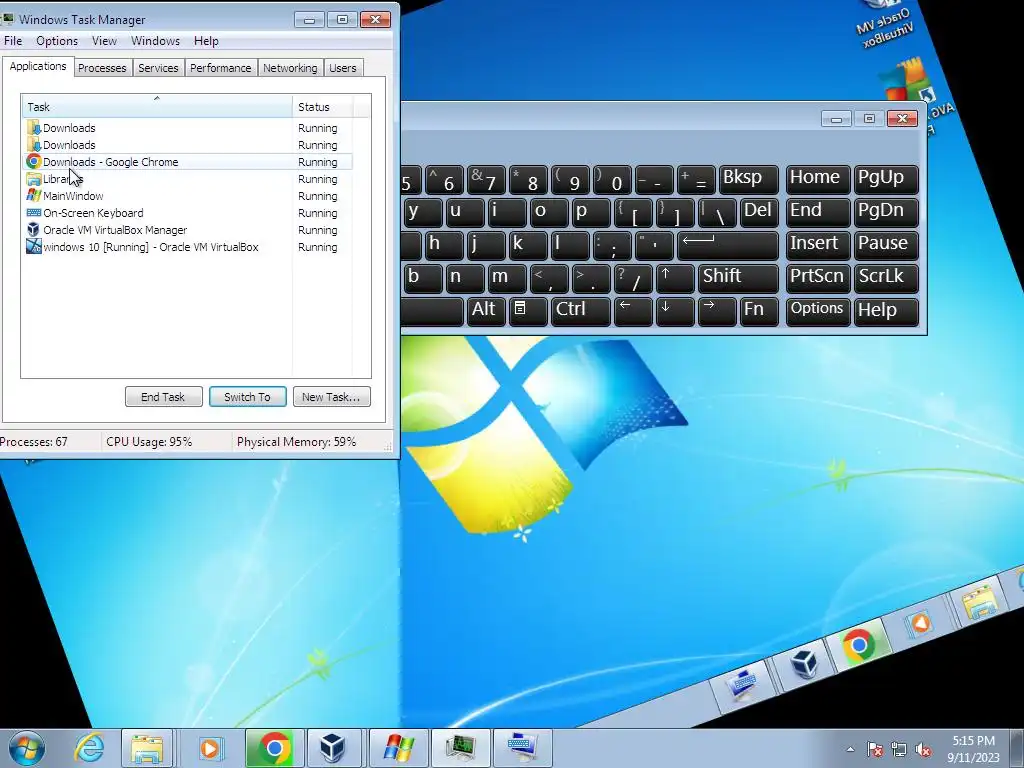Toggle the Shift key on On-Screen Keyboard
The image size is (1024, 768).
738,278
